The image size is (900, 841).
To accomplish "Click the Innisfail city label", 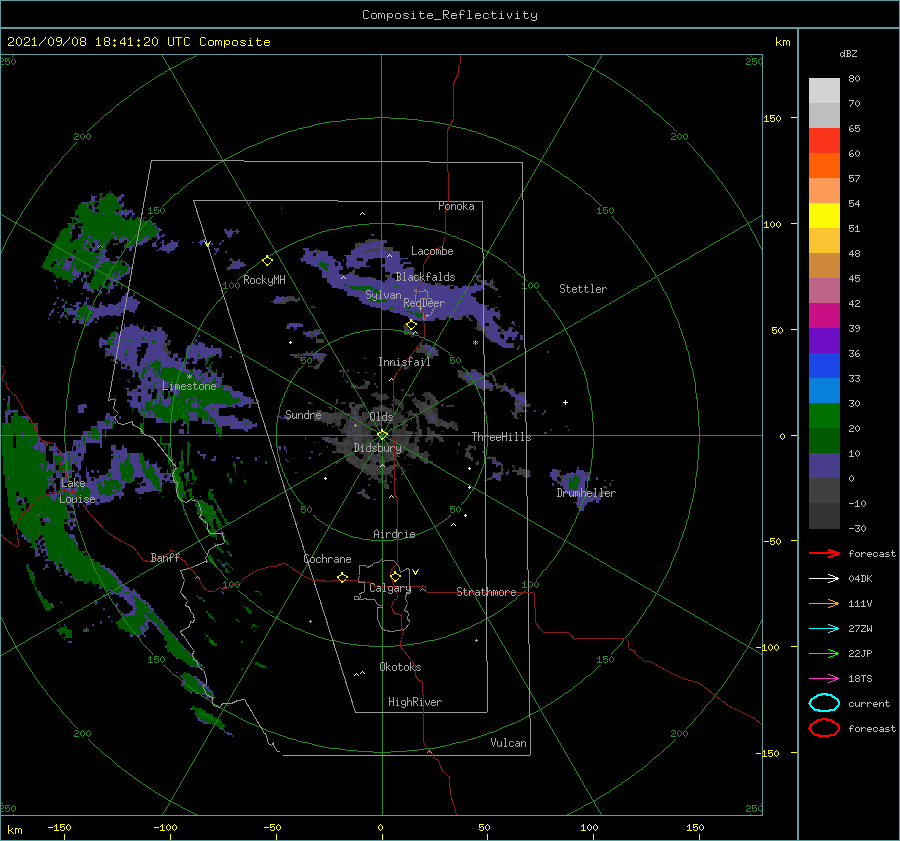I will click(404, 362).
